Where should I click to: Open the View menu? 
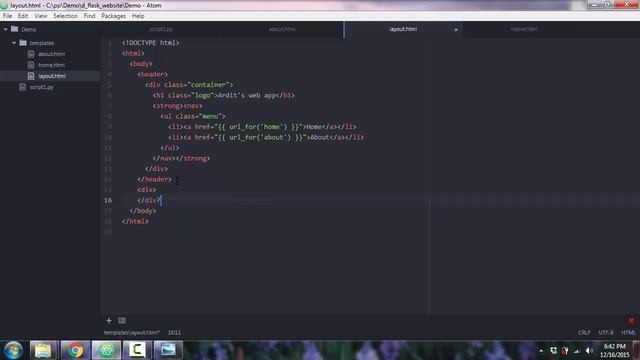pos(40,16)
